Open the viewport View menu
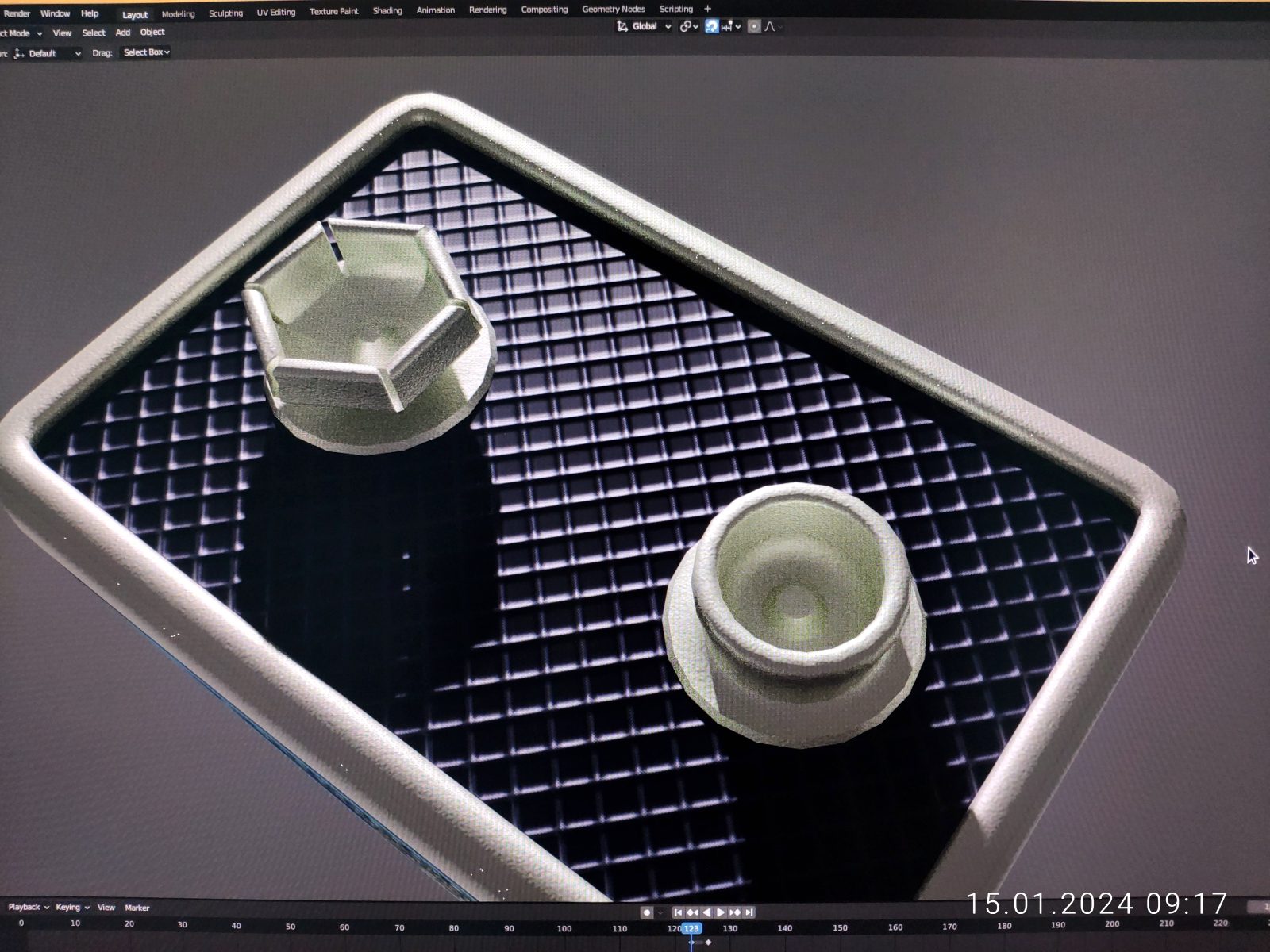This screenshot has height=952, width=1270. 62,33
